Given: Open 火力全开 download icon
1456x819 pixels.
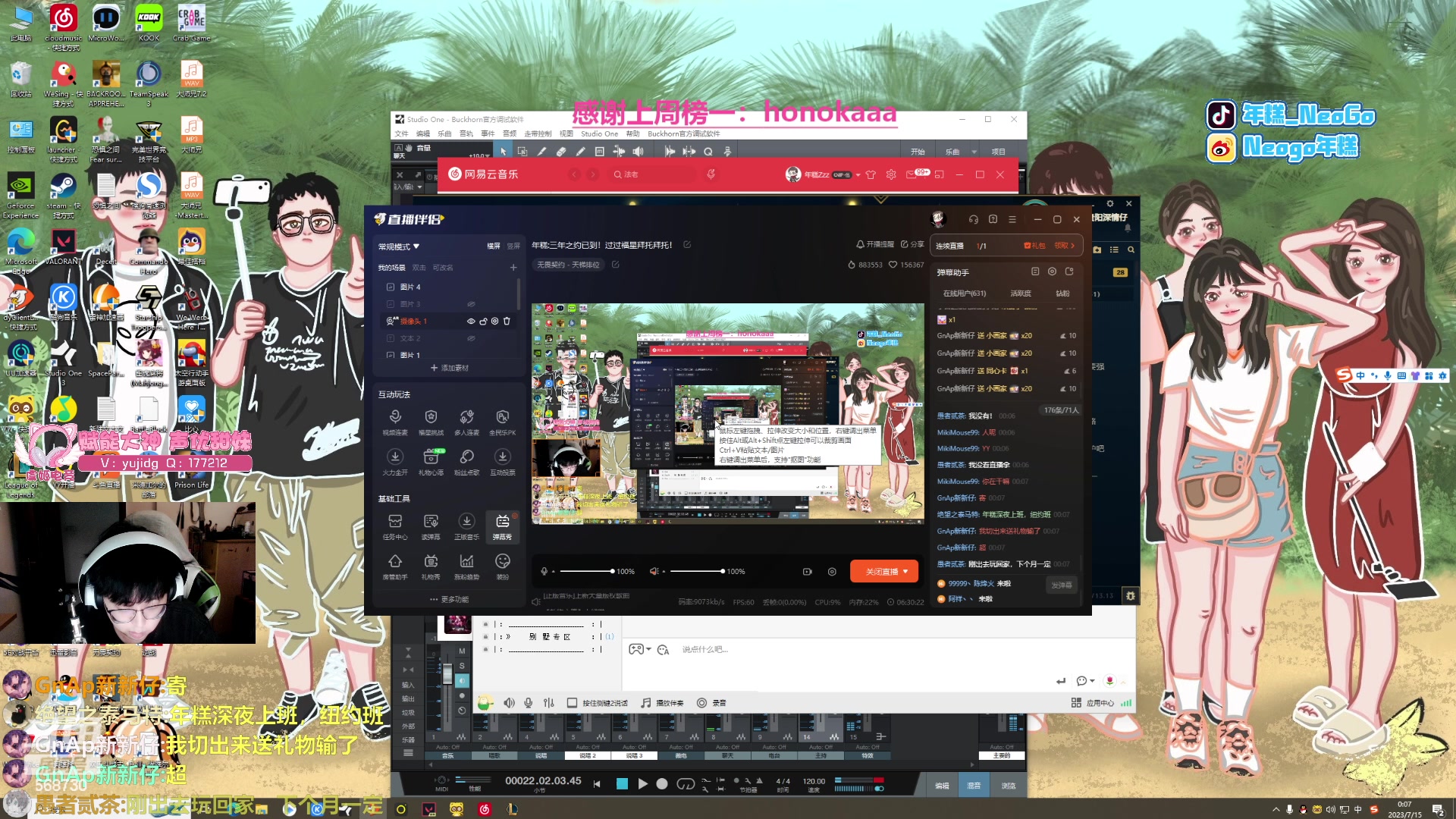Looking at the screenshot, I should point(395,462).
